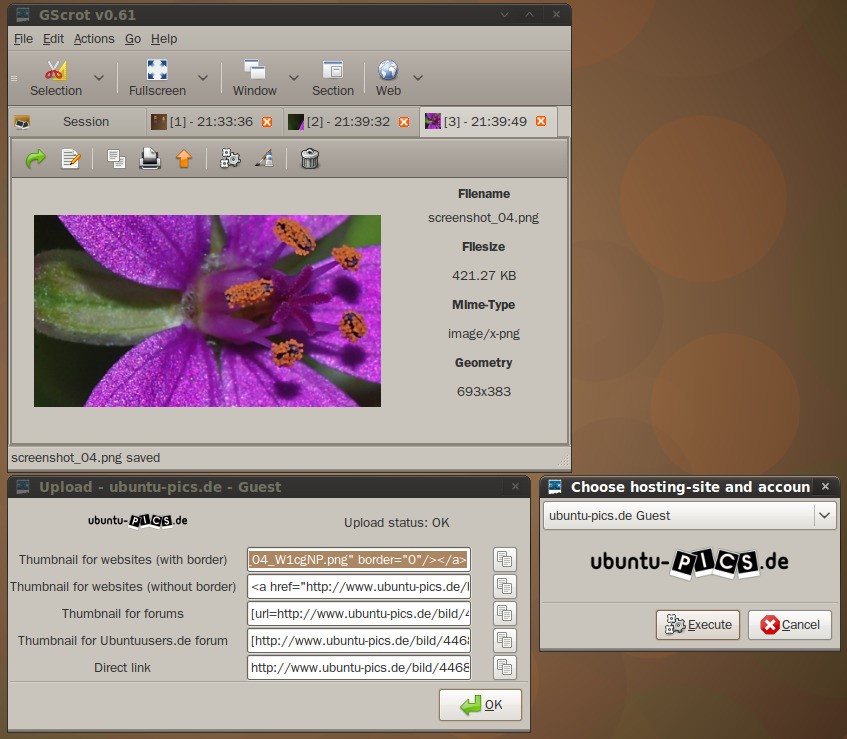Open the Actions menu
Viewport: 847px width, 739px height.
click(x=94, y=39)
